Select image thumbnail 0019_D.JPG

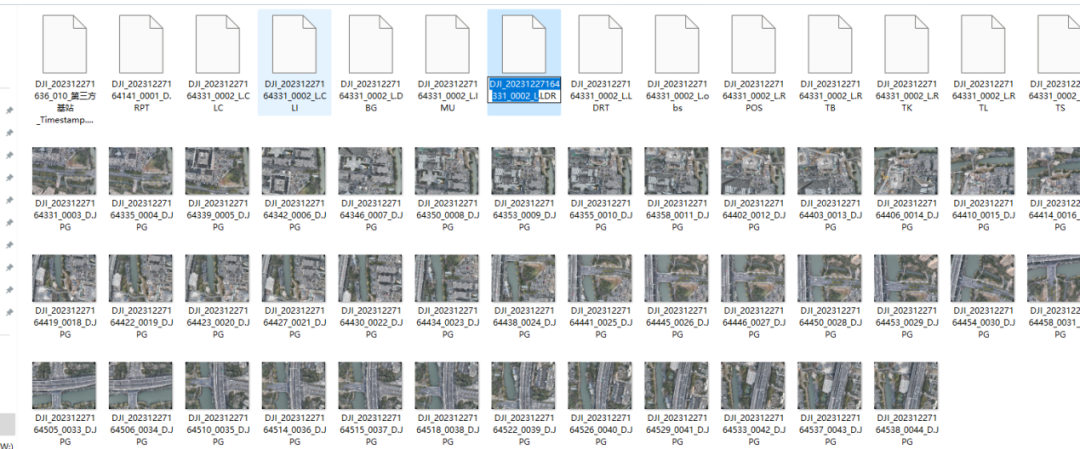tap(141, 278)
